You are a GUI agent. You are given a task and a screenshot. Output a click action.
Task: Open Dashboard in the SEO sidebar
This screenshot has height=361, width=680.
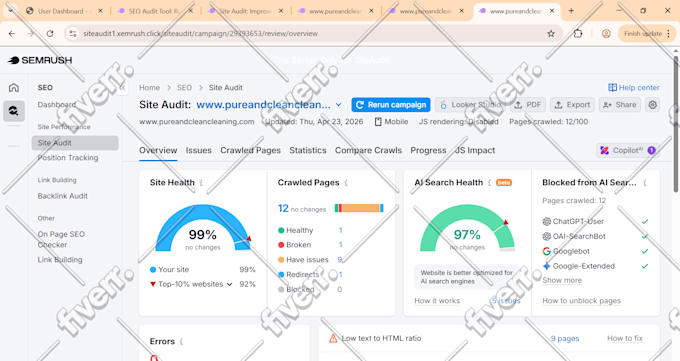(57, 105)
